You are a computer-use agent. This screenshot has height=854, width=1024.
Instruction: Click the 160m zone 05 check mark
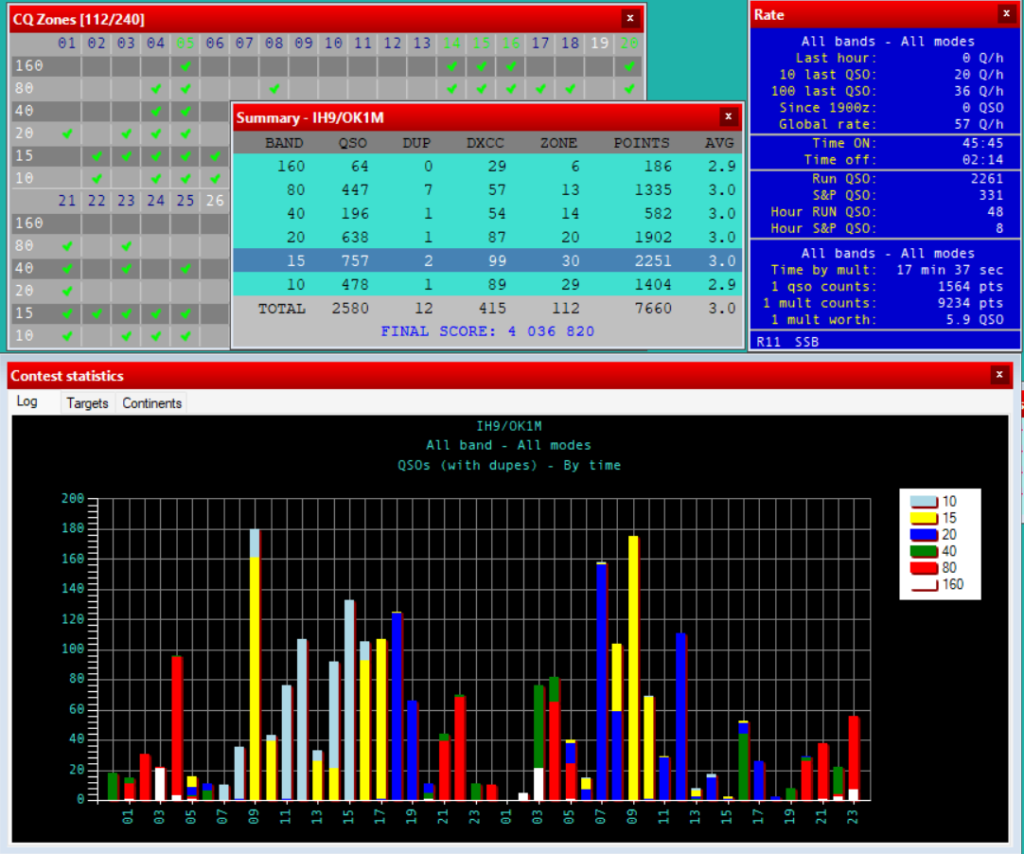point(185,66)
